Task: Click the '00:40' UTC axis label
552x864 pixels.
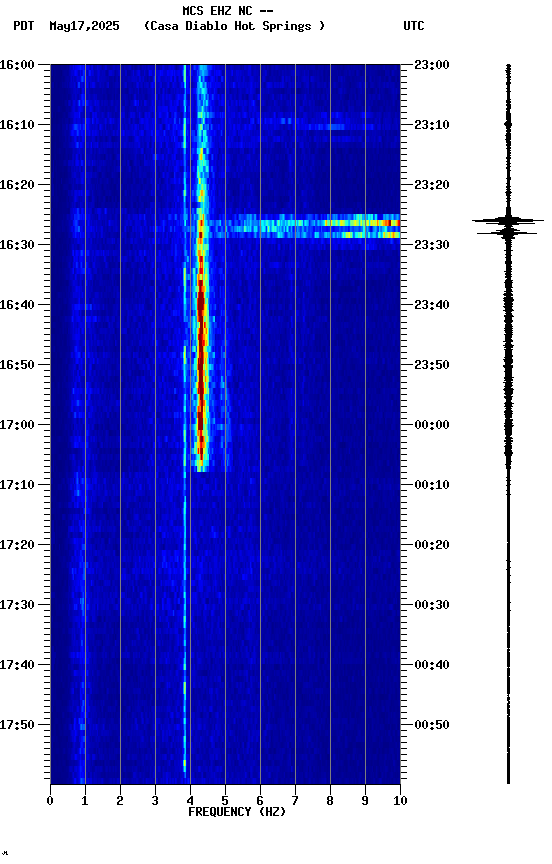Action: tap(432, 665)
